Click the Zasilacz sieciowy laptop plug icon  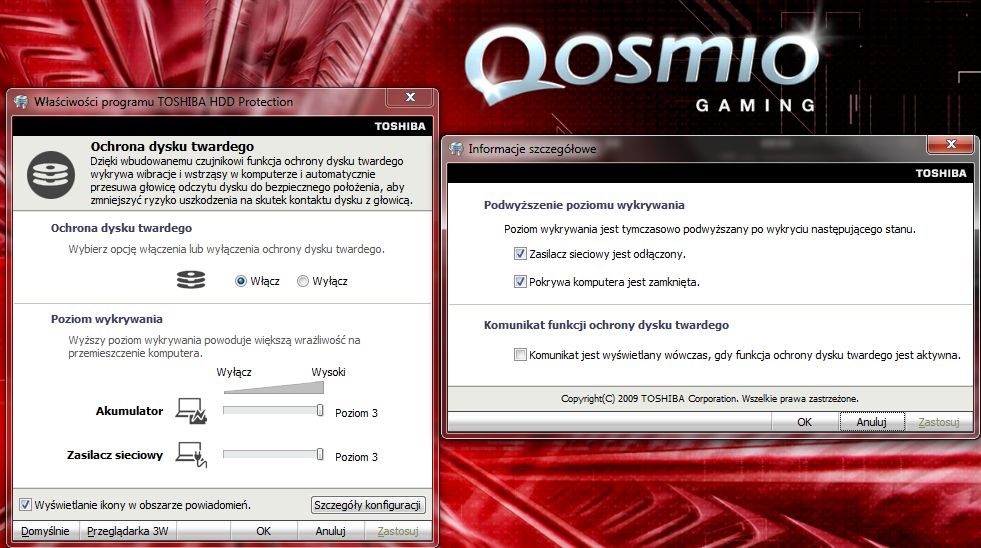click(x=191, y=455)
